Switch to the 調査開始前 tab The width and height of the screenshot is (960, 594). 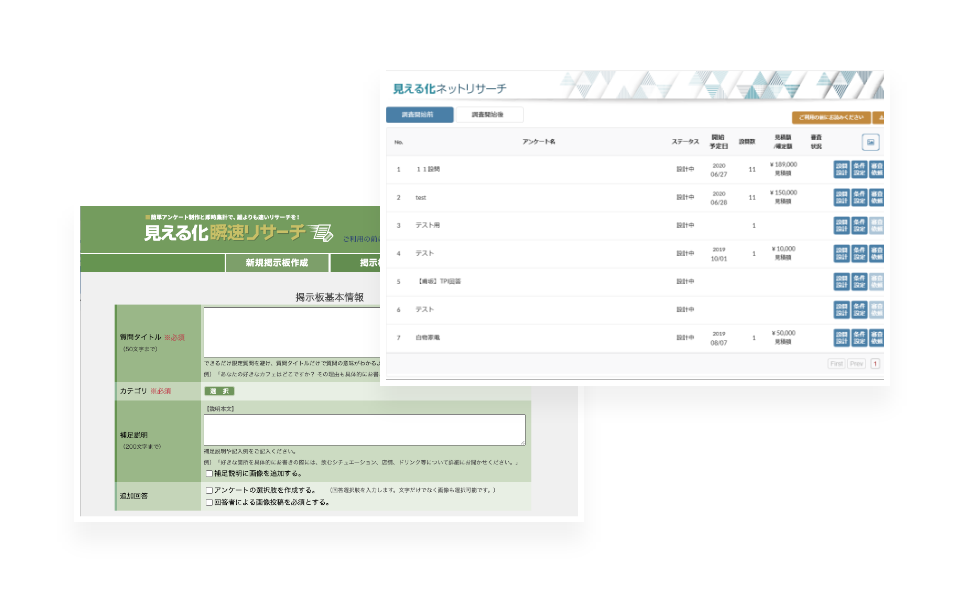click(419, 115)
